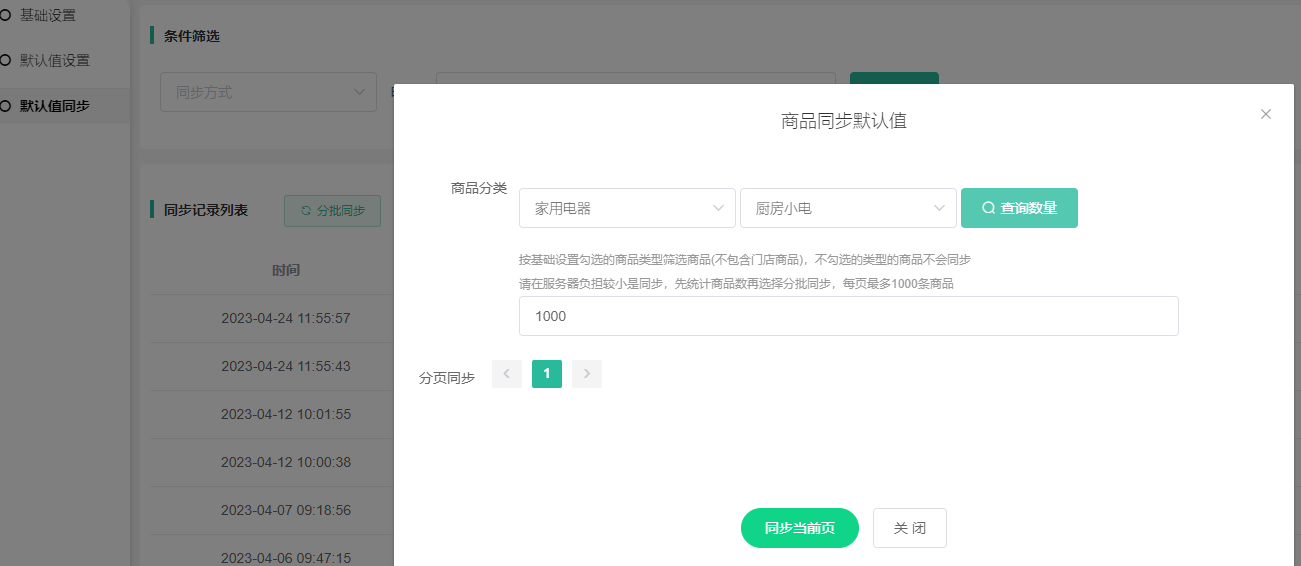Go to previous page in 分页同步

click(x=507, y=374)
